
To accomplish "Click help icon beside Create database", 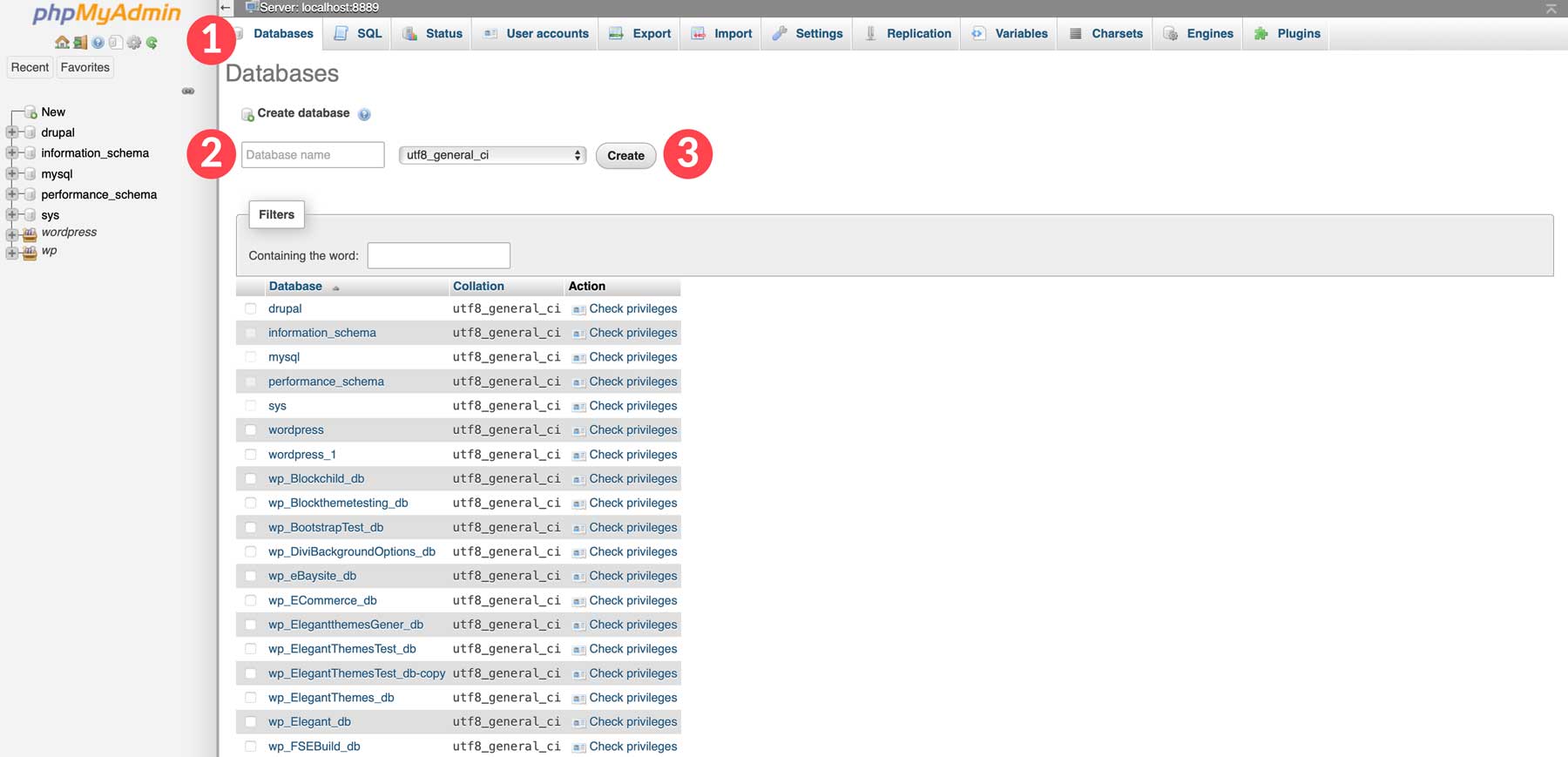I will (364, 114).
